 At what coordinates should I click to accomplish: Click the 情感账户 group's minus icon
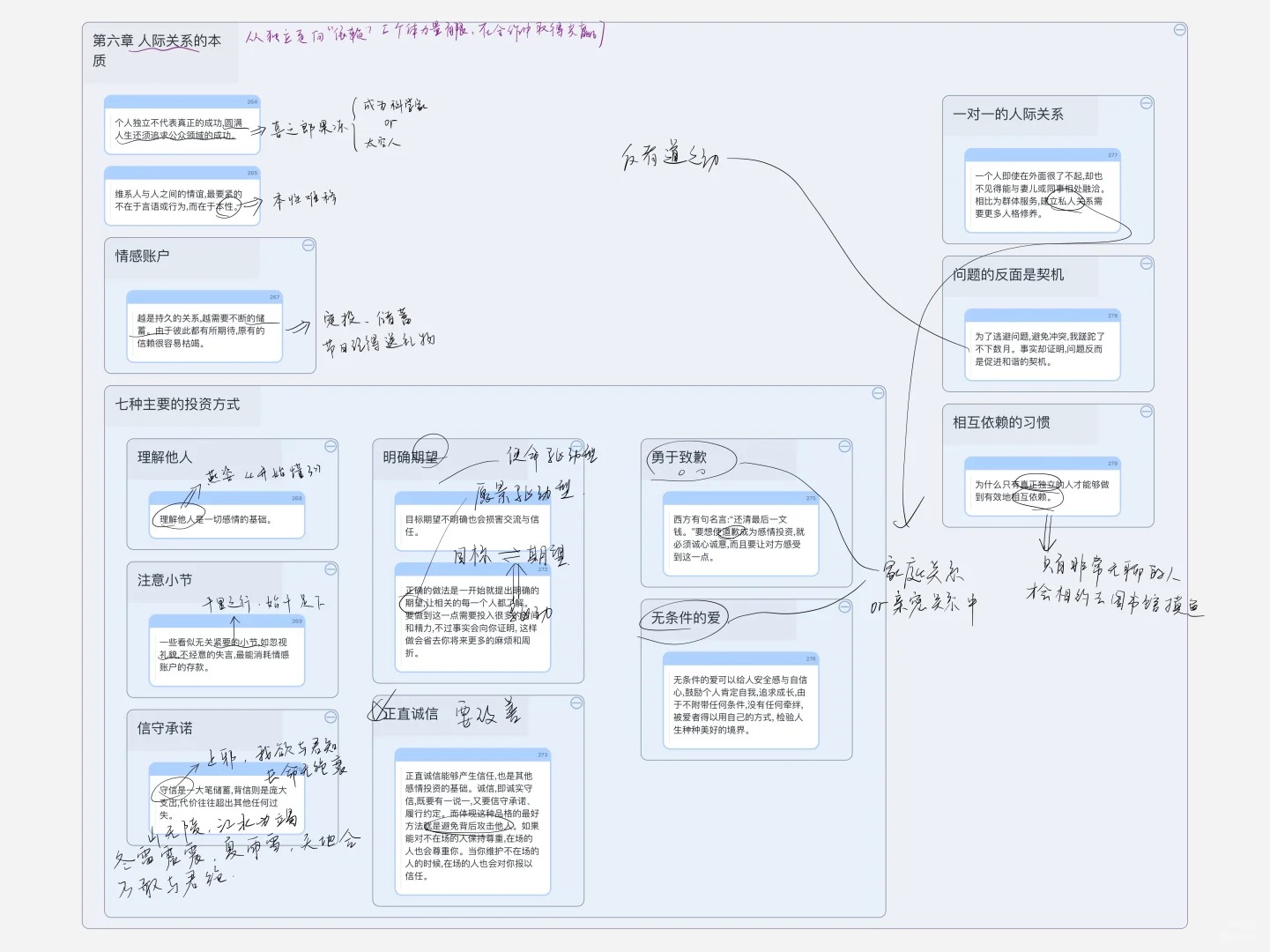(308, 245)
